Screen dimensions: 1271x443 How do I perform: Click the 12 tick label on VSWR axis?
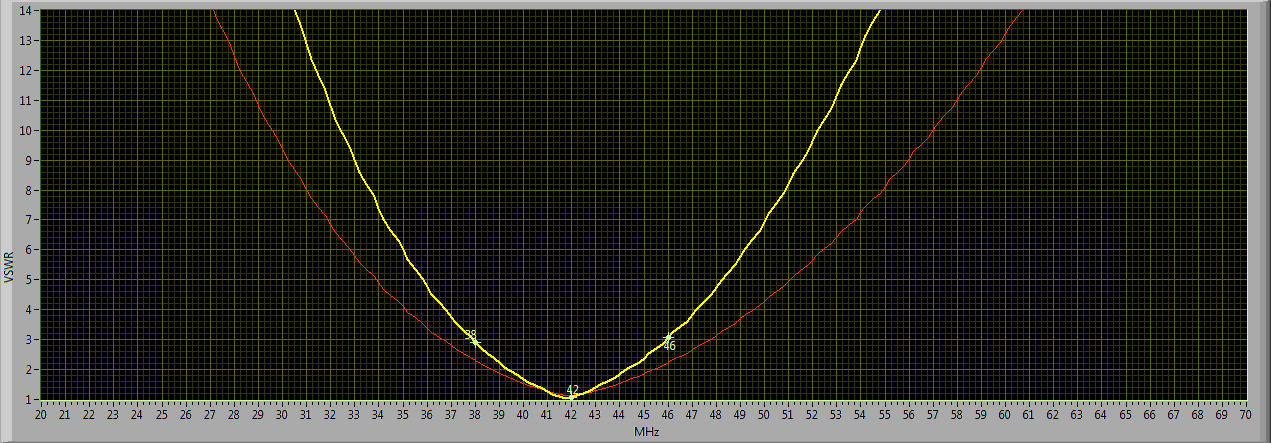pos(27,70)
